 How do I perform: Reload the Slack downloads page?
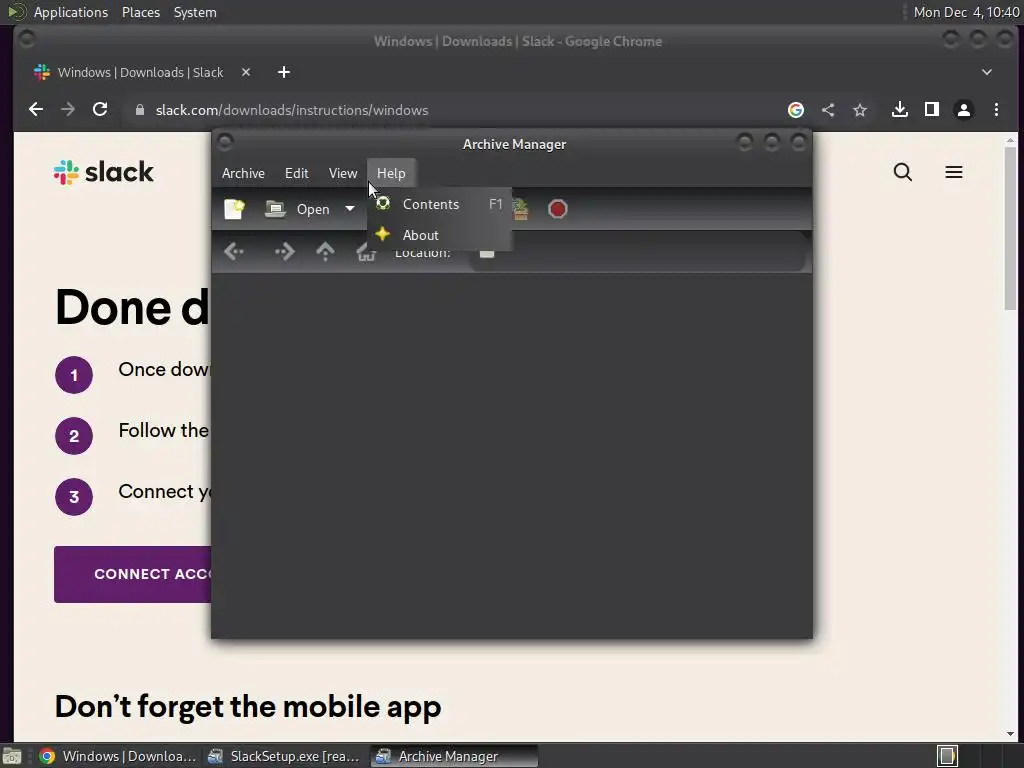[100, 110]
